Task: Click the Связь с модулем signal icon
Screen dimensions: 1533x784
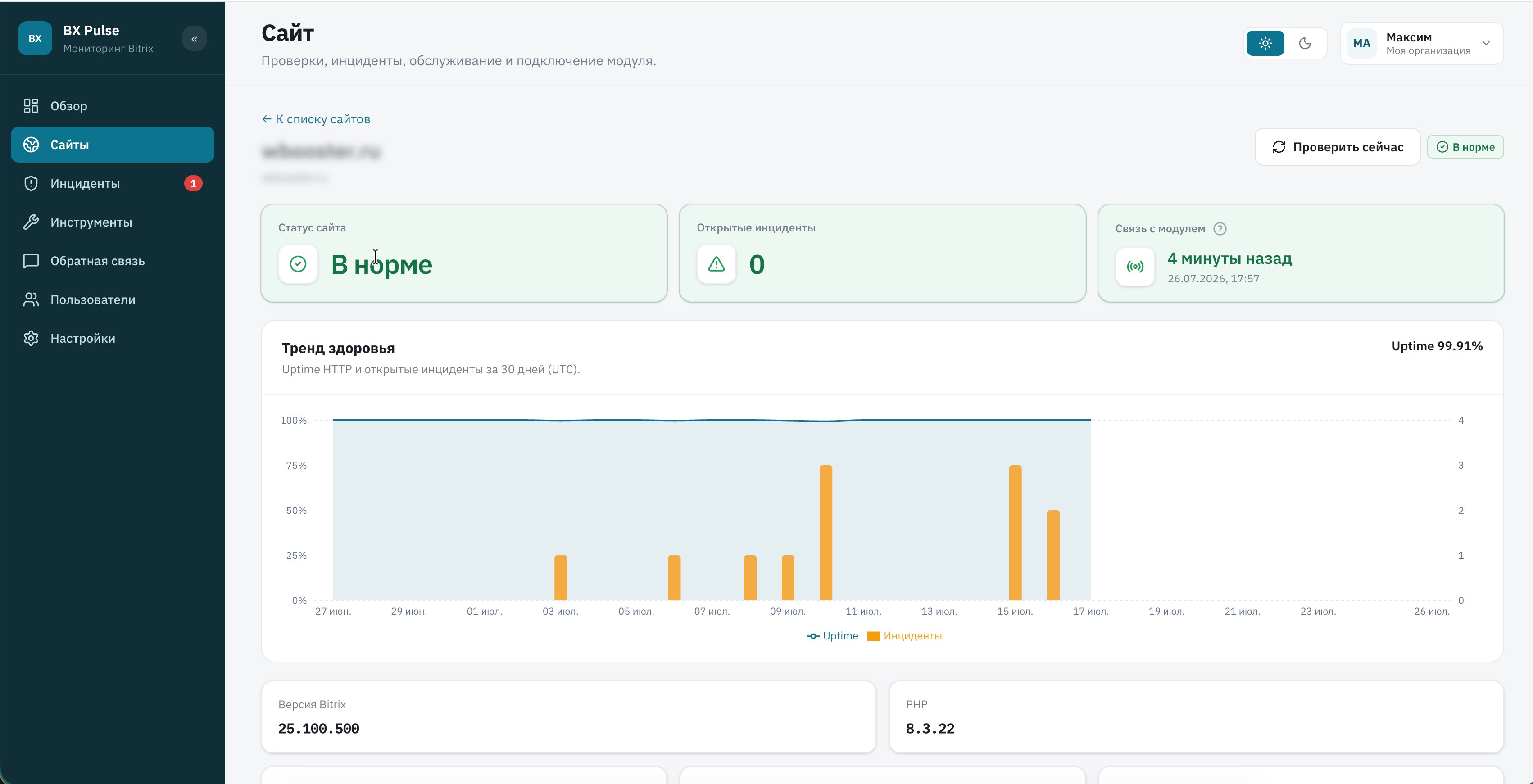Action: pyautogui.click(x=1135, y=267)
